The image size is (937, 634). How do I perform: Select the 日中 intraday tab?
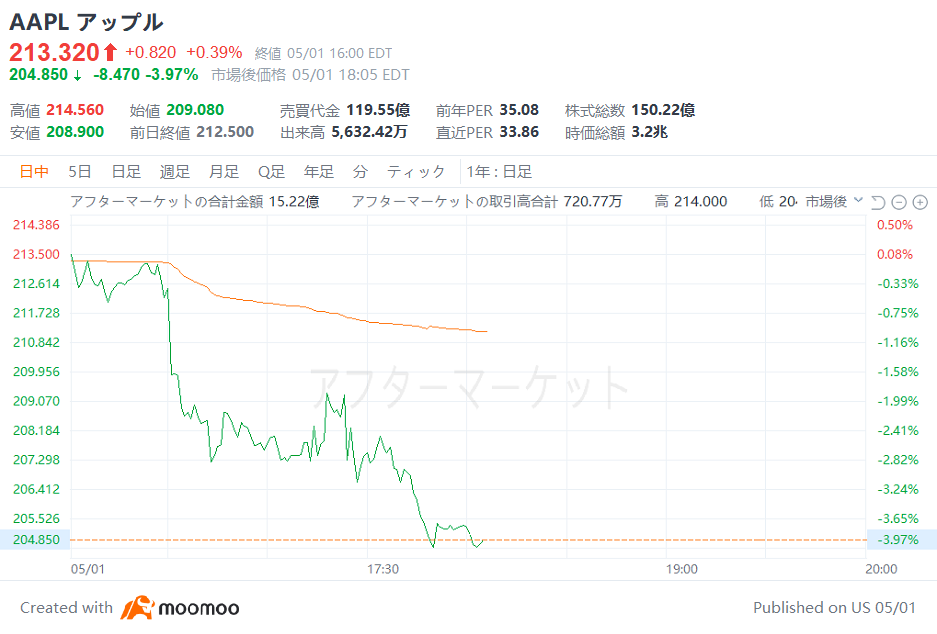point(33,172)
